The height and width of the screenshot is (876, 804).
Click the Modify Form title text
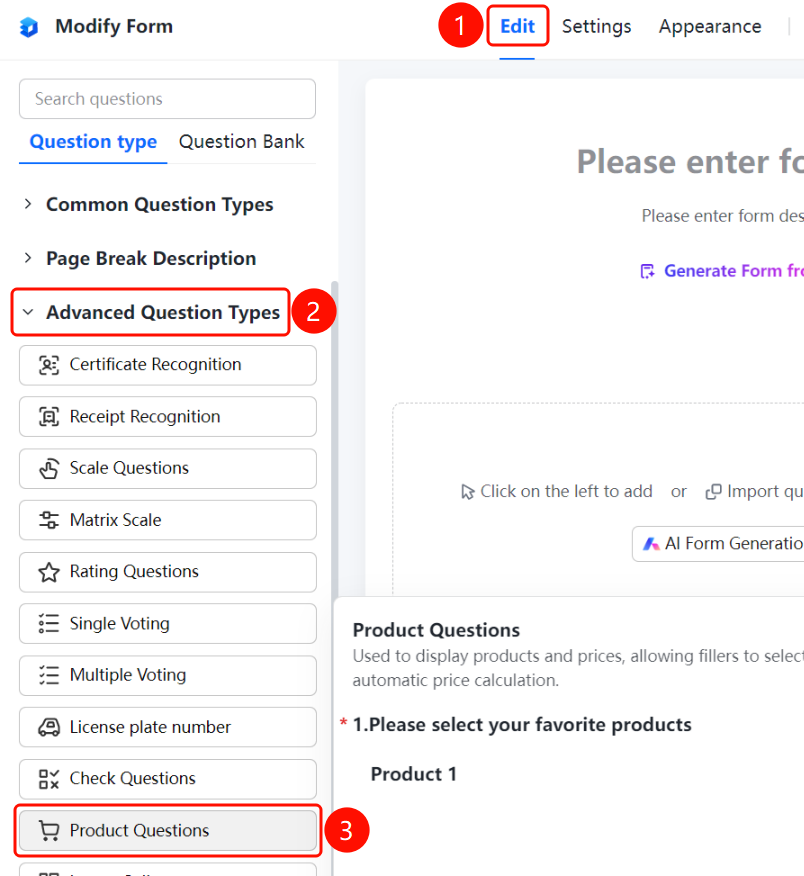(114, 26)
